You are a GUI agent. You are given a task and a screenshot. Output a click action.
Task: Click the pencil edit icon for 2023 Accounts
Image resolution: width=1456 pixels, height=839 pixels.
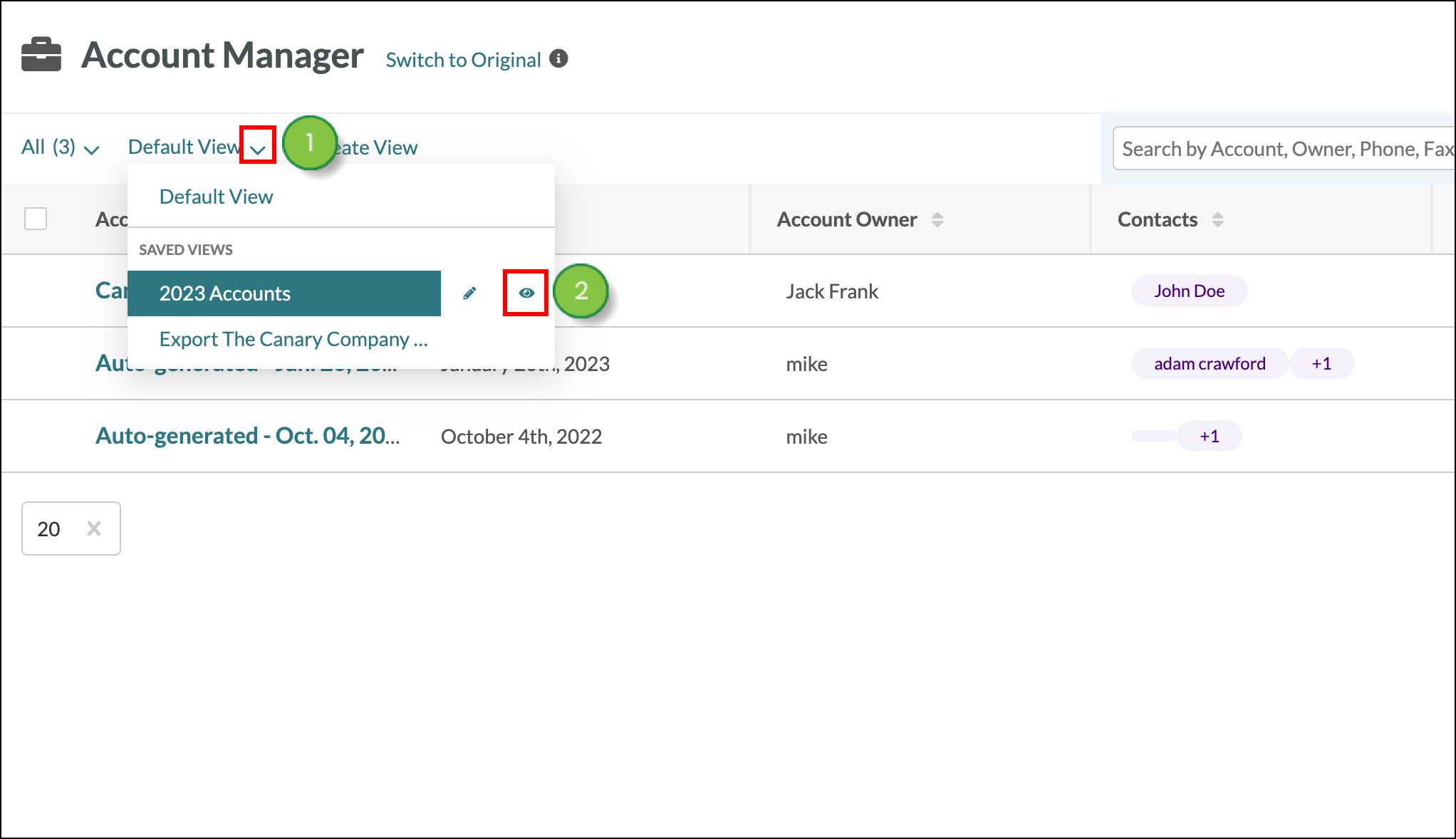point(469,293)
